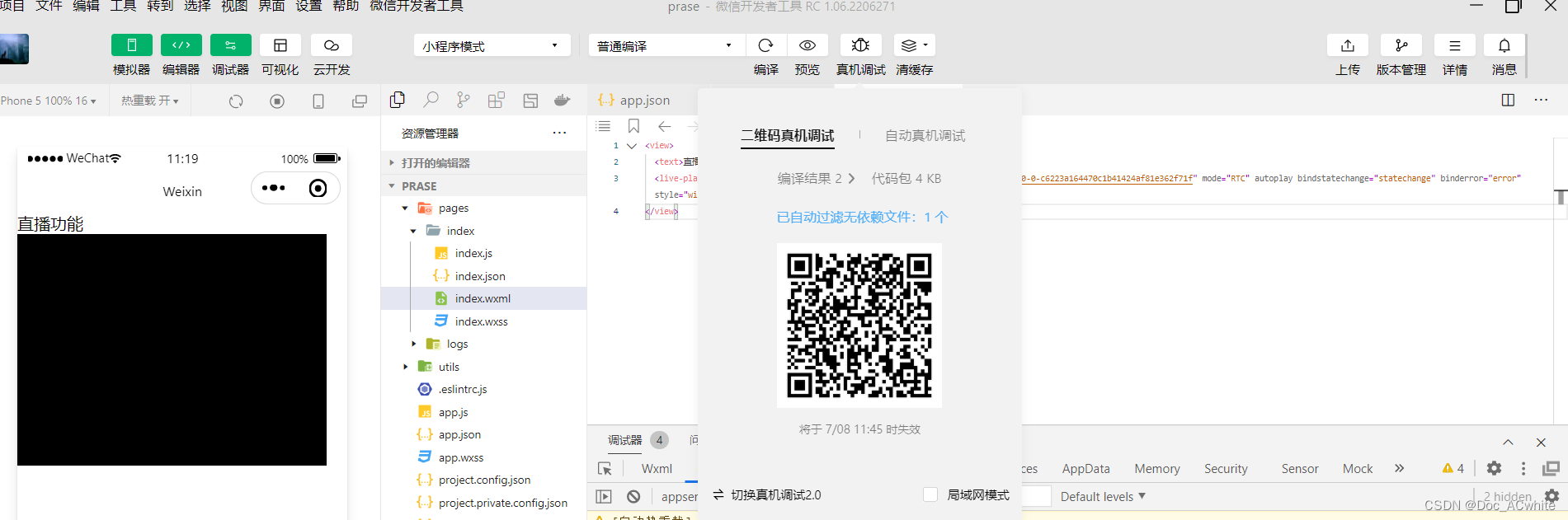
Task: Select the automatic real device debug tab
Action: [925, 136]
